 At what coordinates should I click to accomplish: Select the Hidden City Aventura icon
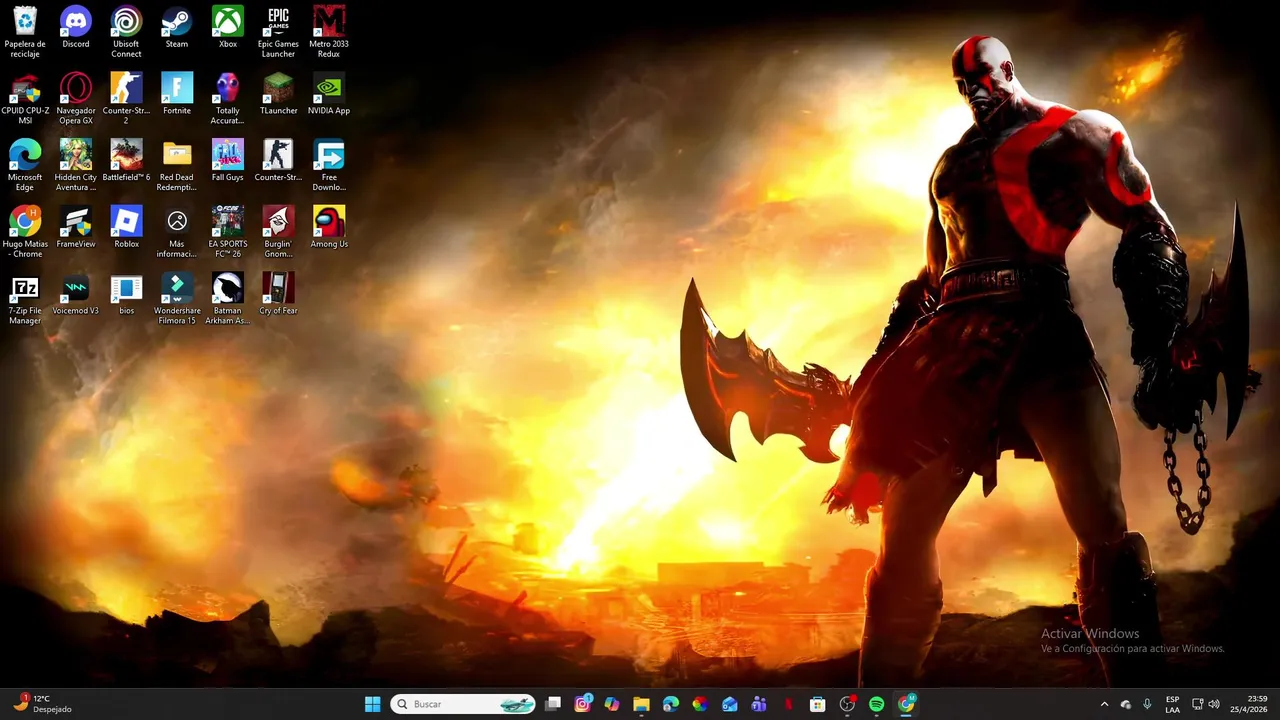coord(76,165)
